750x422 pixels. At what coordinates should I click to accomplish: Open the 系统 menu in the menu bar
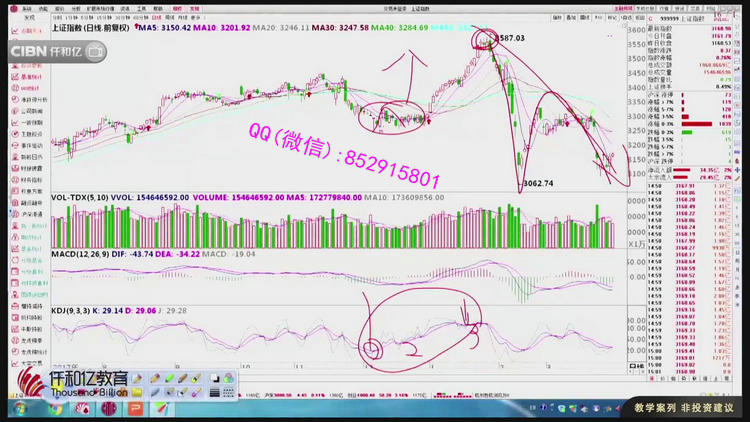pos(27,8)
